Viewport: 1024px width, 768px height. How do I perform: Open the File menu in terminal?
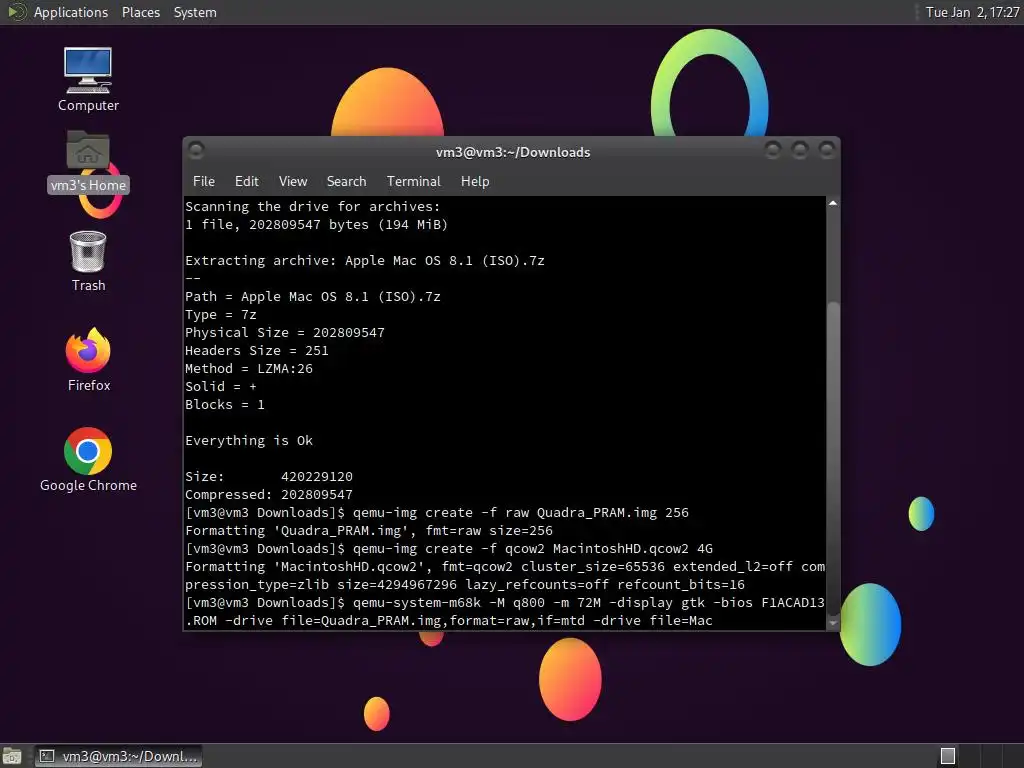coord(204,182)
